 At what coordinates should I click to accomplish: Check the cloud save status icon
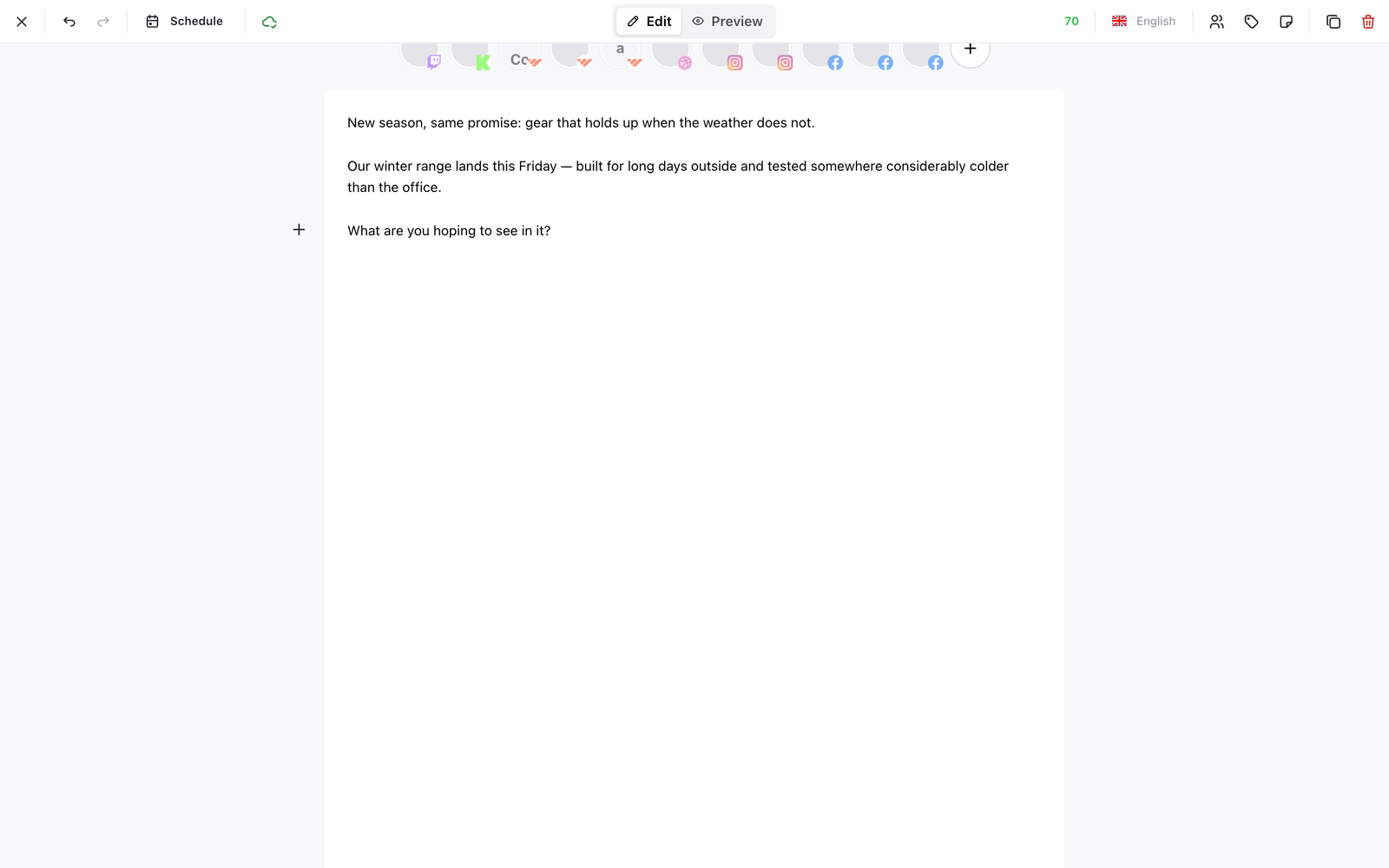click(269, 22)
